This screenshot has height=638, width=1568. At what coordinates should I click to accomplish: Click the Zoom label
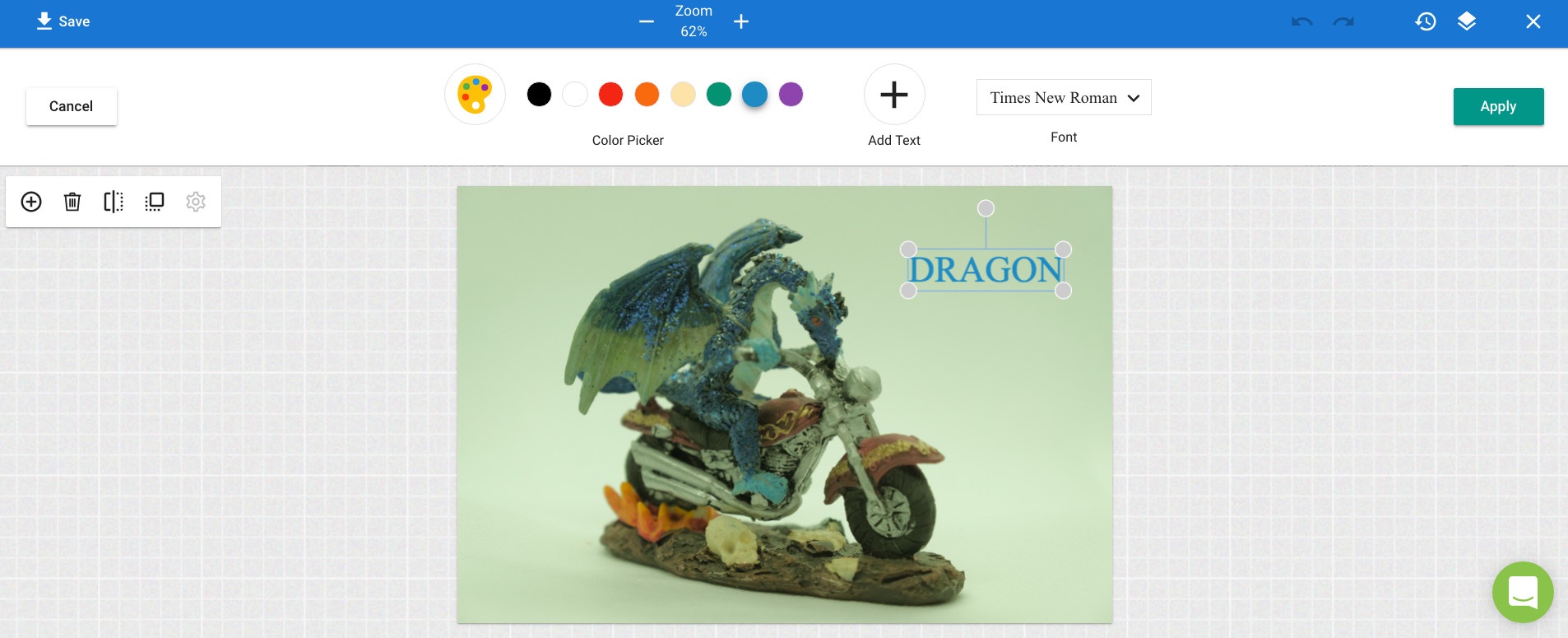[x=694, y=11]
